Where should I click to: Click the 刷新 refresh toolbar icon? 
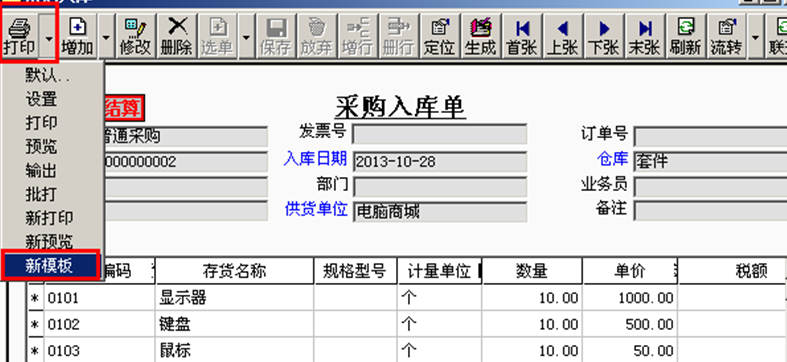tap(685, 36)
